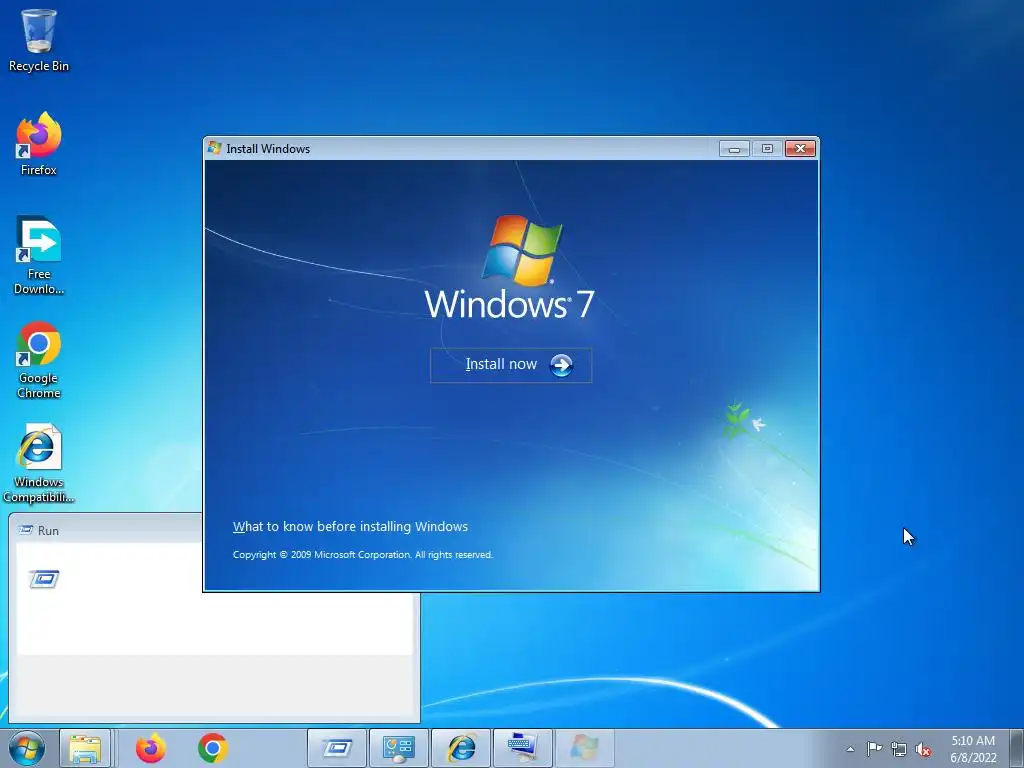The width and height of the screenshot is (1024, 768).
Task: Click the network tray icon
Action: tap(899, 749)
